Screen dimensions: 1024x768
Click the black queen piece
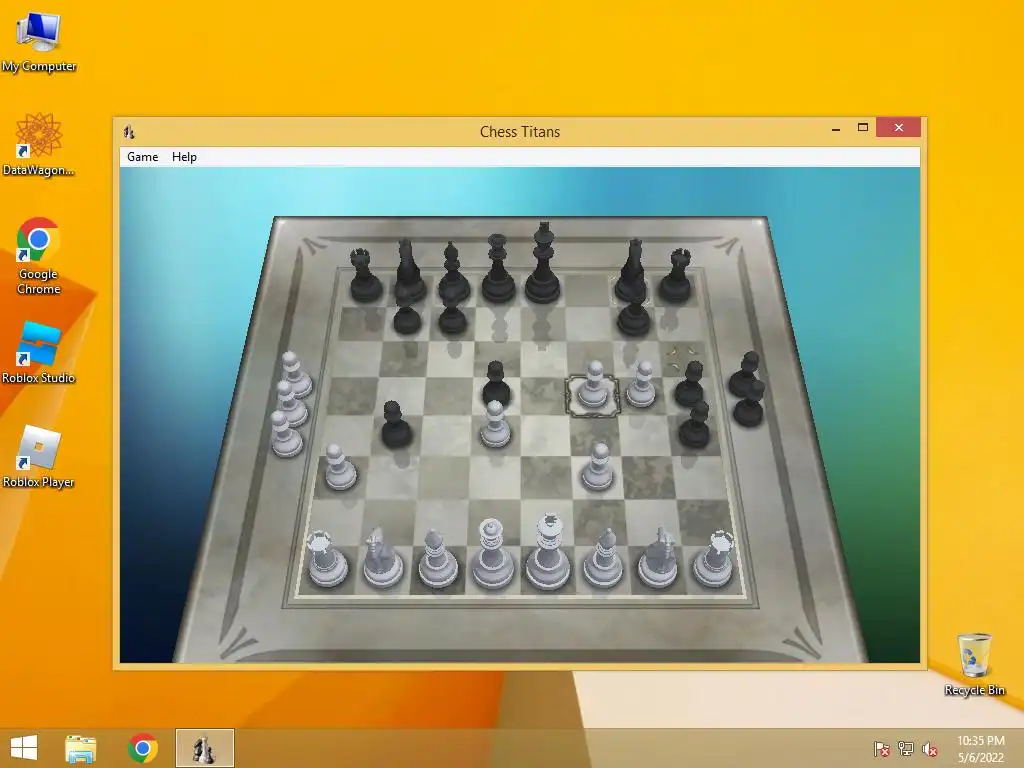498,269
